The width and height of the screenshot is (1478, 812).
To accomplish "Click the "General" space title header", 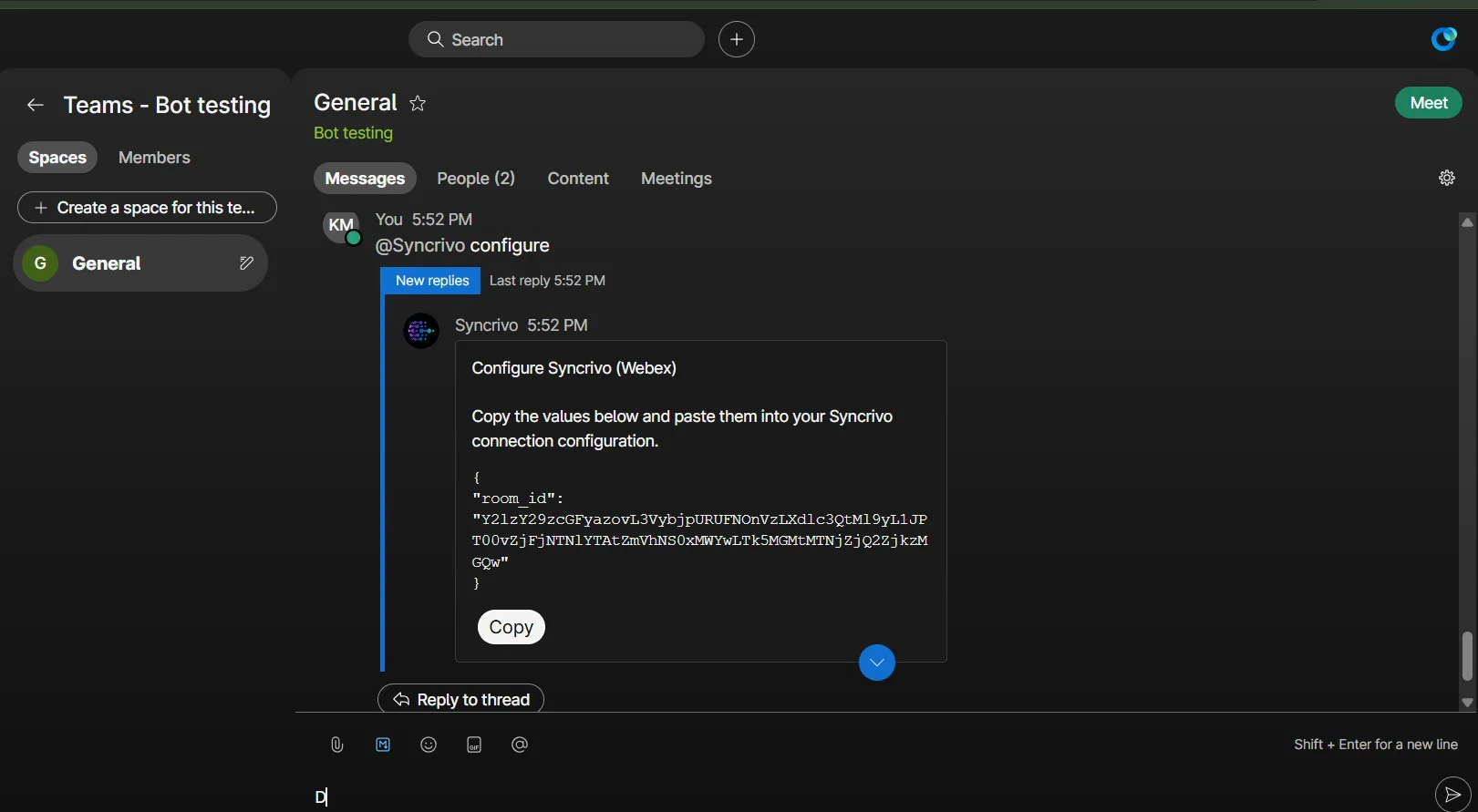I will [x=356, y=103].
